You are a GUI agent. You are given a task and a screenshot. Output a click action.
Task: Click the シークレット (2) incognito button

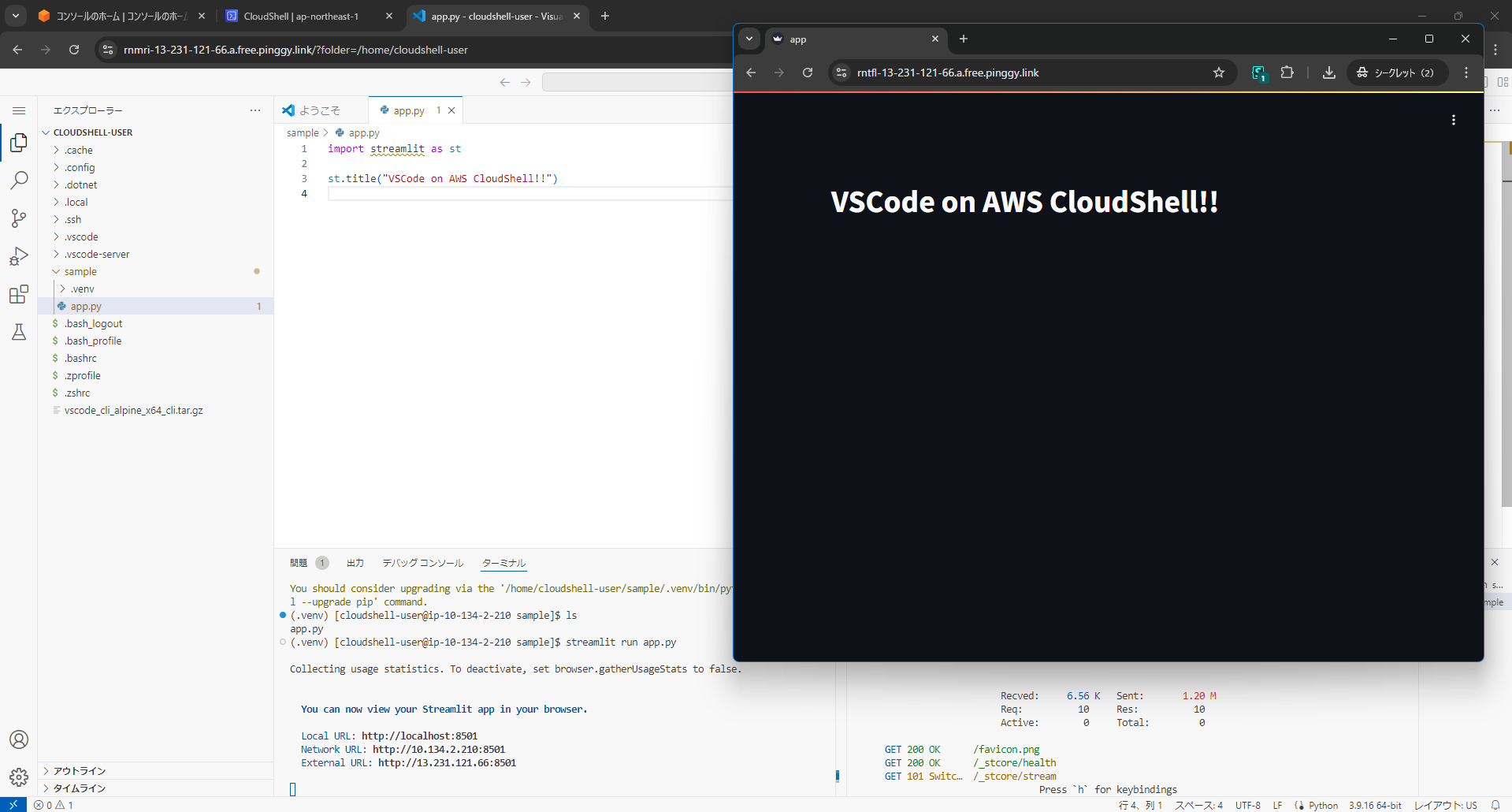coord(1397,73)
